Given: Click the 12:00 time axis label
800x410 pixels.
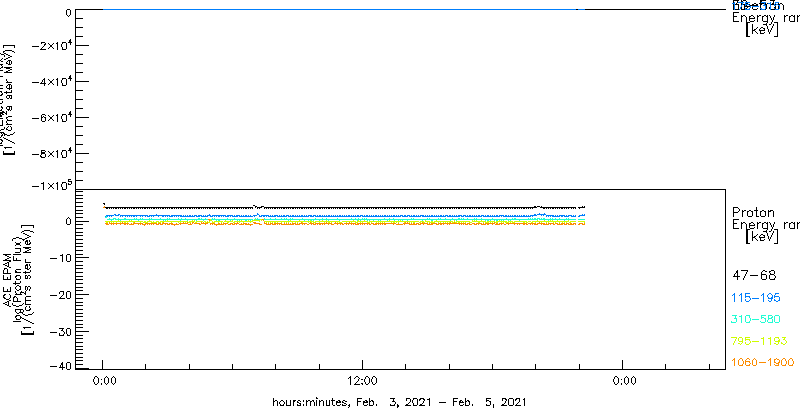Looking at the screenshot, I should pyautogui.click(x=362, y=380).
